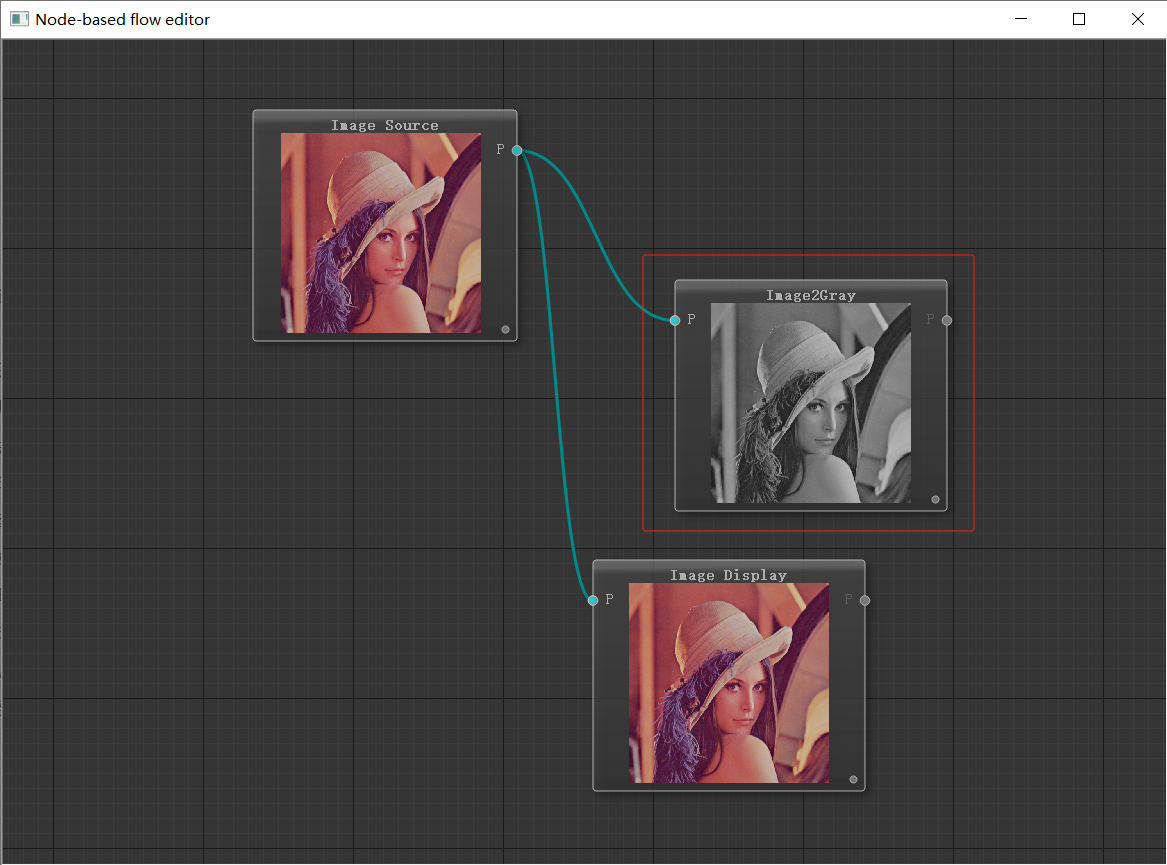Click the Image Source output port
Viewport: 1167px width, 865px height.
[517, 150]
